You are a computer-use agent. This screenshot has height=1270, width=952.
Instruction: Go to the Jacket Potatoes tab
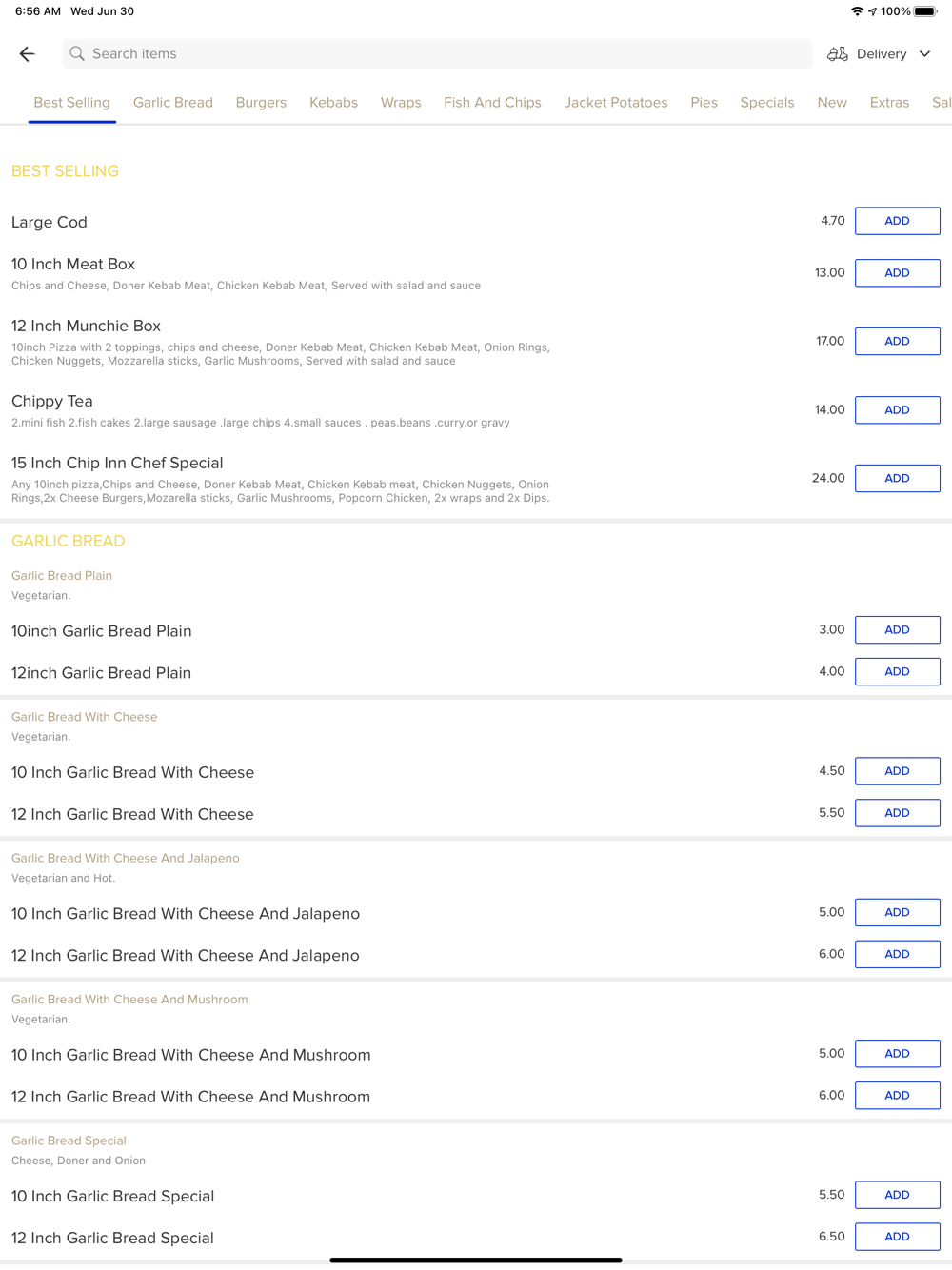point(615,103)
